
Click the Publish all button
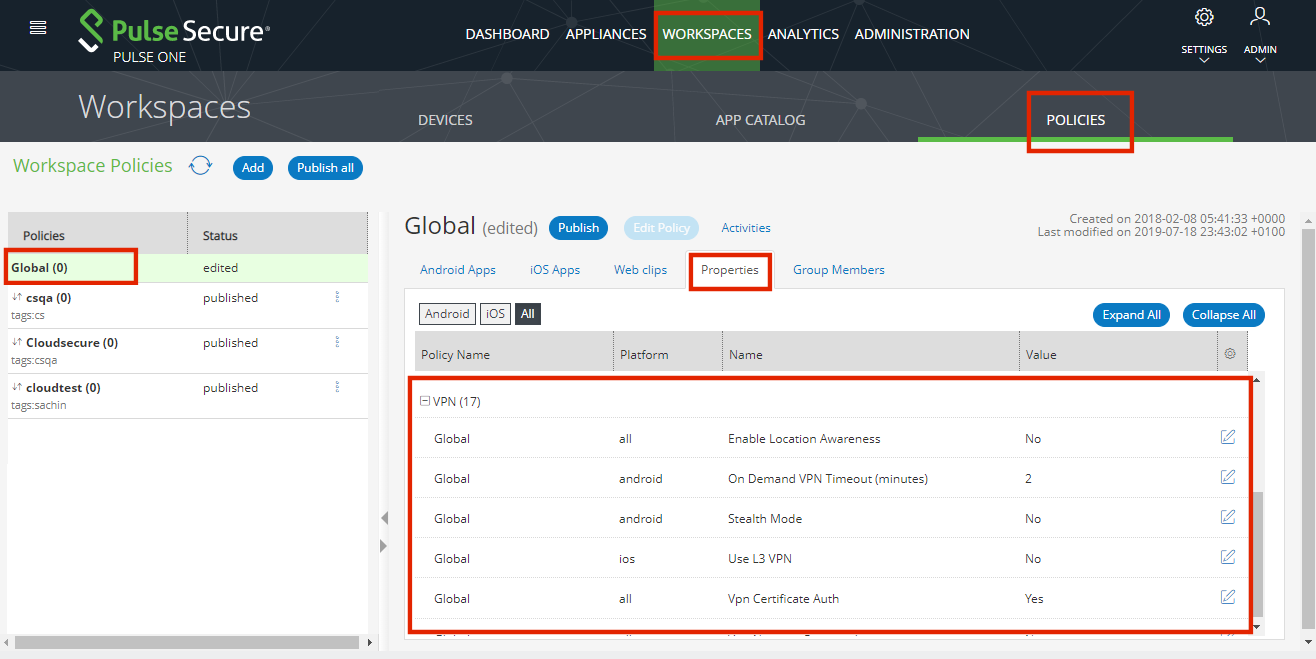325,168
